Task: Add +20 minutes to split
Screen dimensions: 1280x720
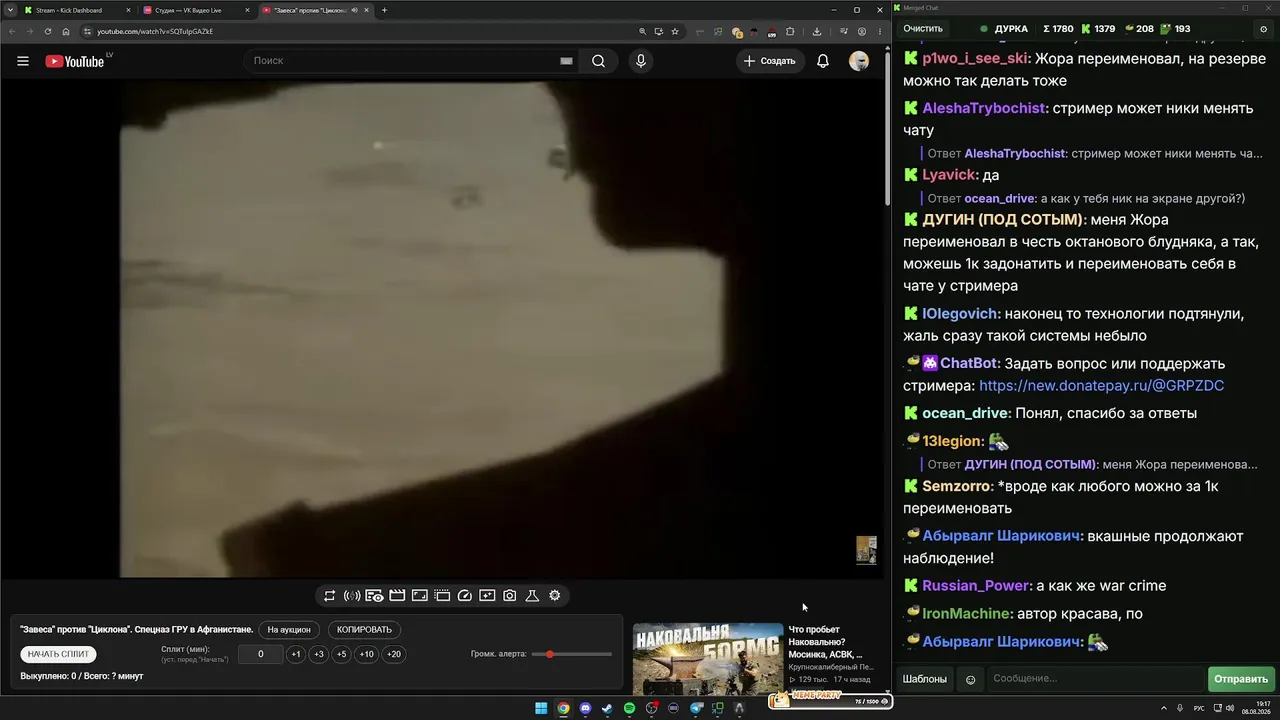Action: pos(394,654)
